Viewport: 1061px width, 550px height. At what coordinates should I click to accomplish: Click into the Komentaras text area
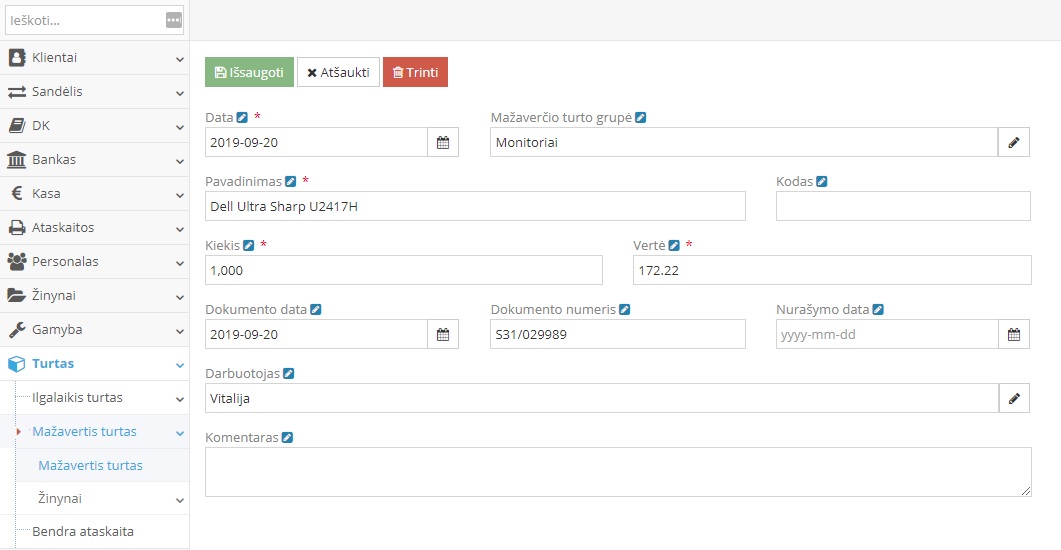click(x=617, y=472)
